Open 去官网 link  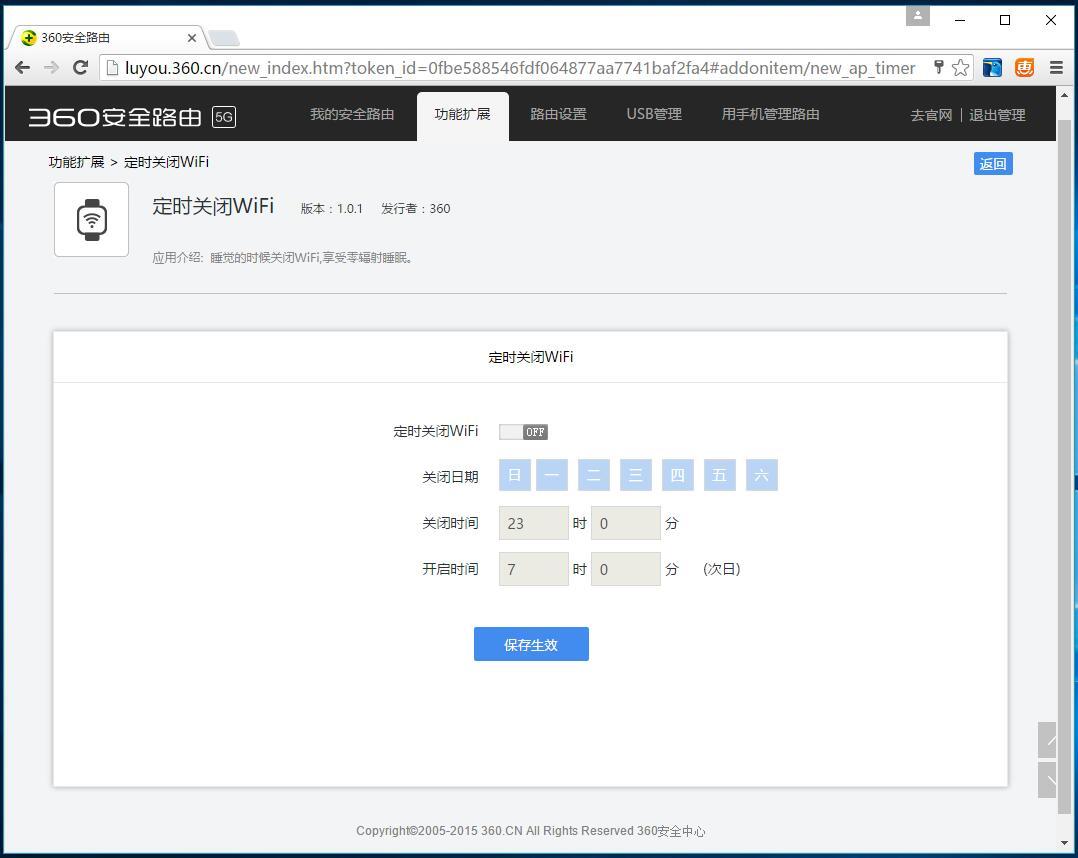click(930, 115)
